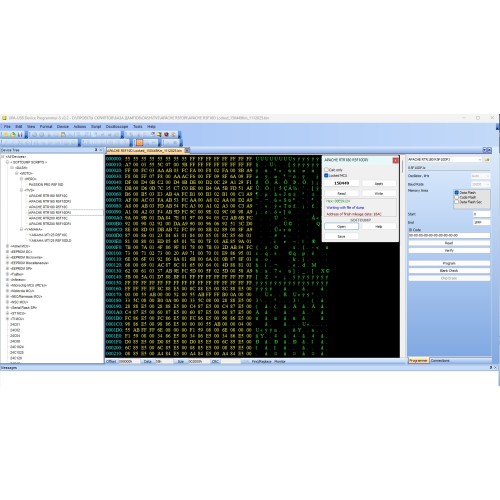Expand the ST MCU tree node

(8, 313)
